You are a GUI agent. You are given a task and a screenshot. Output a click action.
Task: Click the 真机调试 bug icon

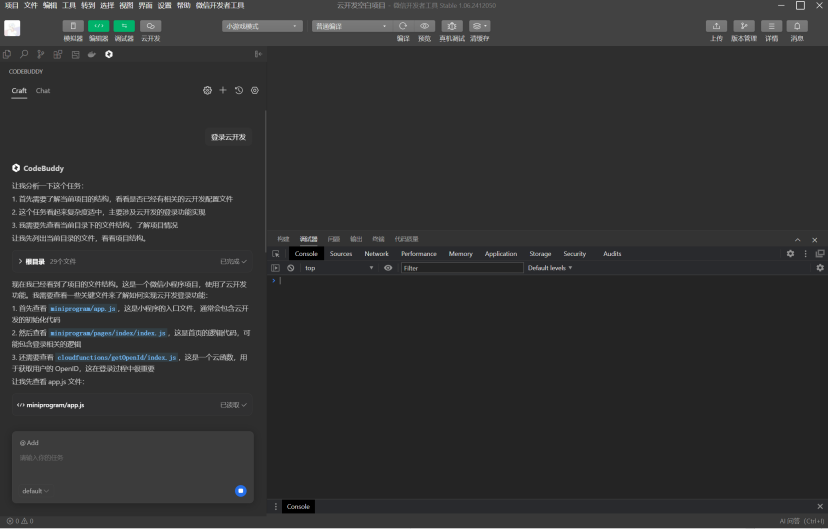[452, 26]
